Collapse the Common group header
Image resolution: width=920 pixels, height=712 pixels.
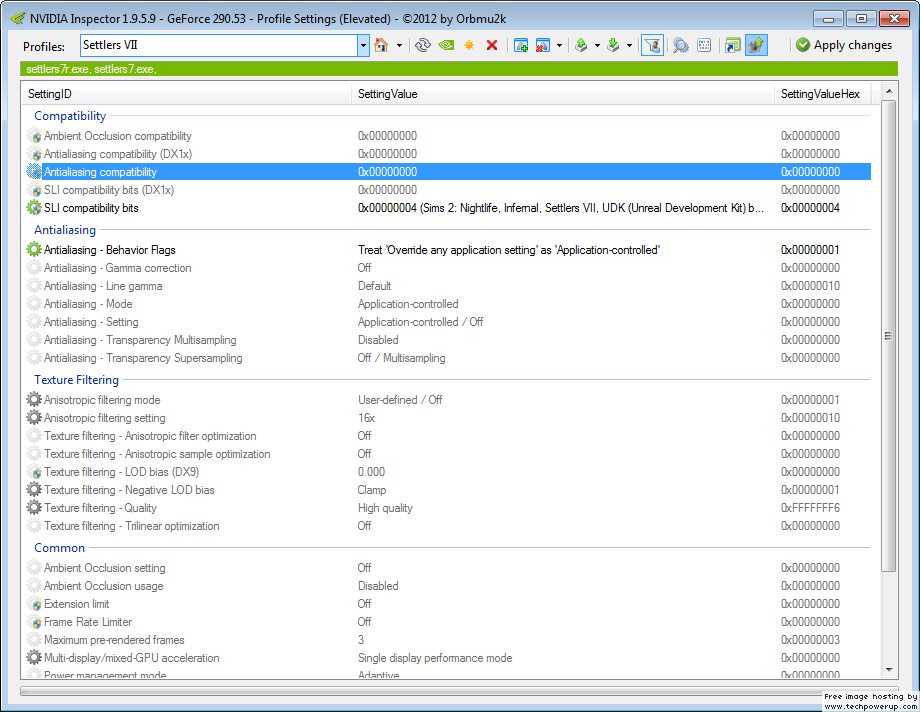(x=59, y=548)
